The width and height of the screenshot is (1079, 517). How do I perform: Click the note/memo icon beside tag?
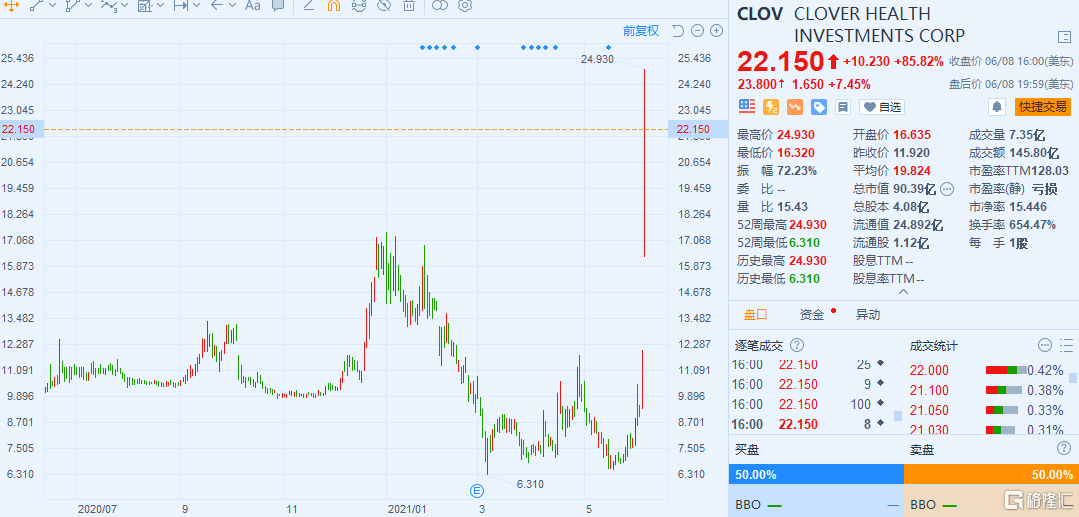click(x=842, y=107)
